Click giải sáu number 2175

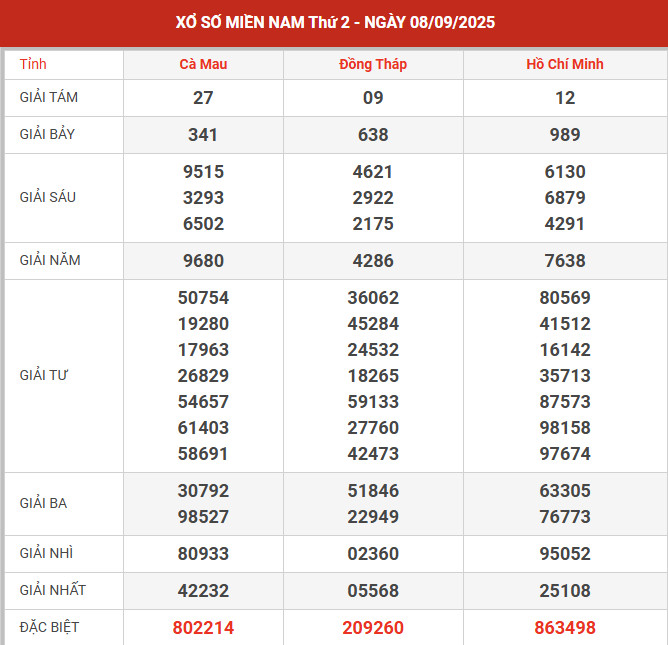point(373,224)
